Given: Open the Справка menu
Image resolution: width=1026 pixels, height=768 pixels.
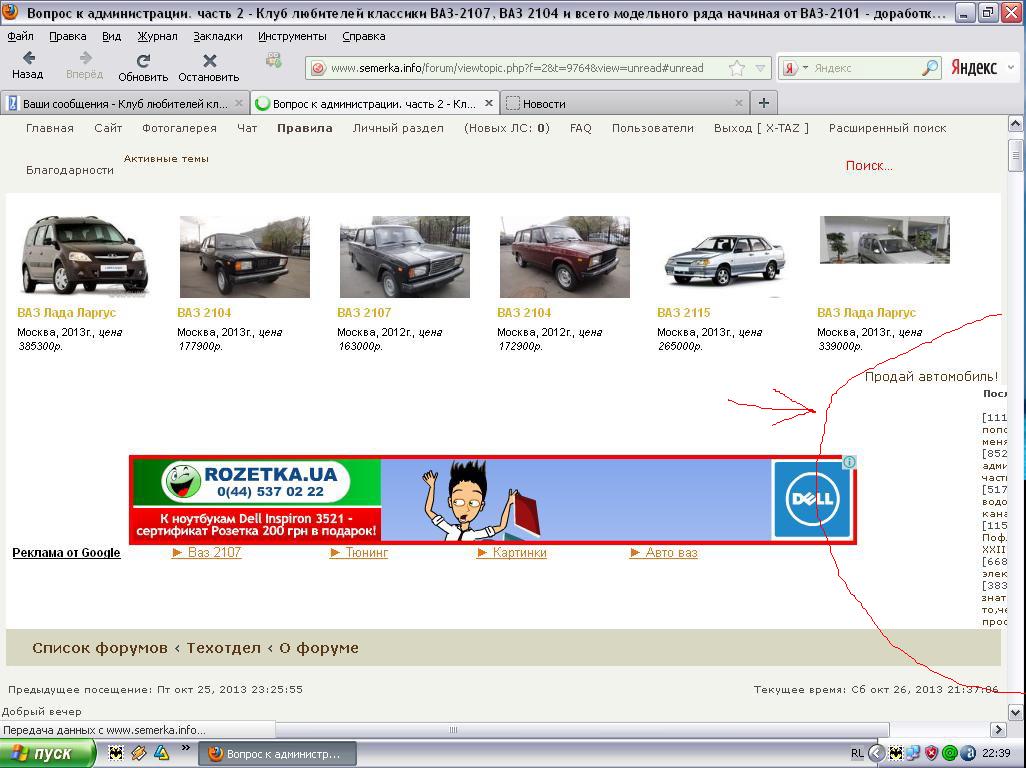Looking at the screenshot, I should click(x=364, y=37).
